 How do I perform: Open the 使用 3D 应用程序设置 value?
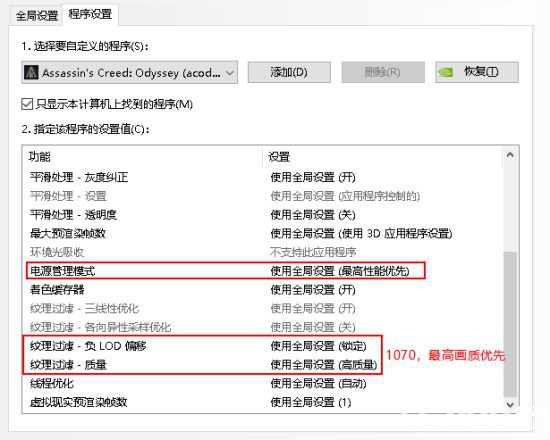361,234
